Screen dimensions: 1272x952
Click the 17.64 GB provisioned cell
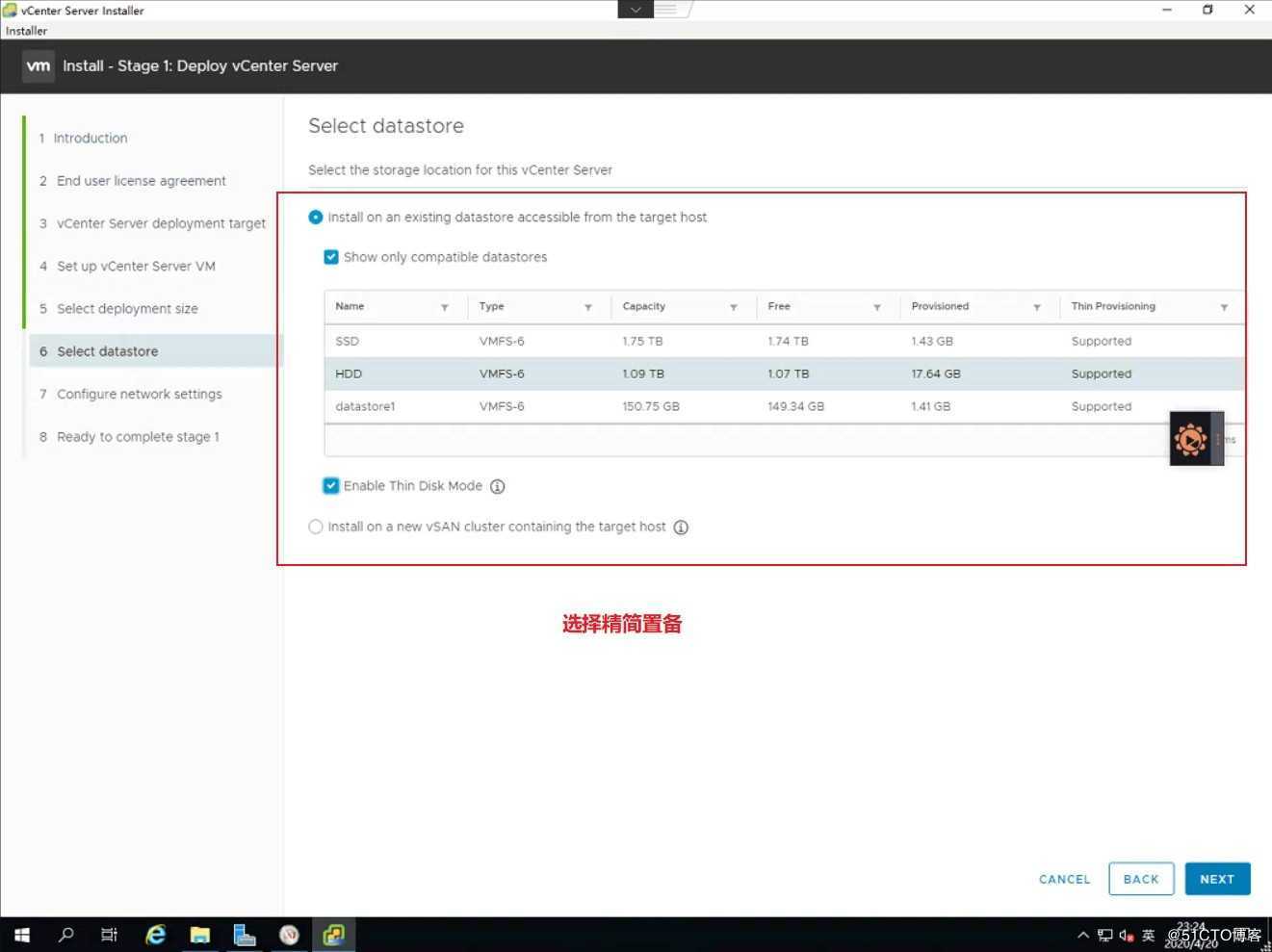936,373
